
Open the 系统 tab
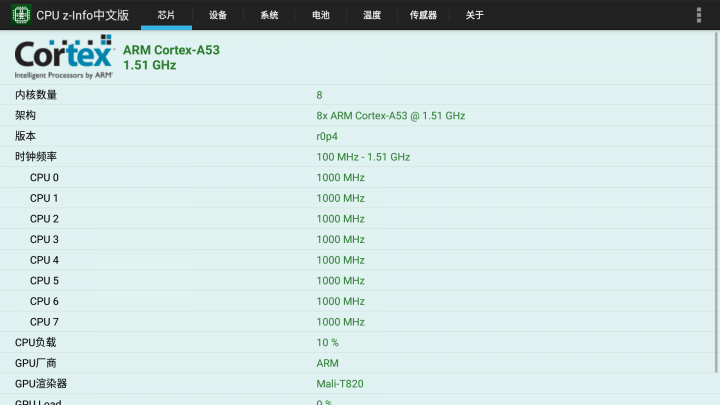tap(269, 15)
